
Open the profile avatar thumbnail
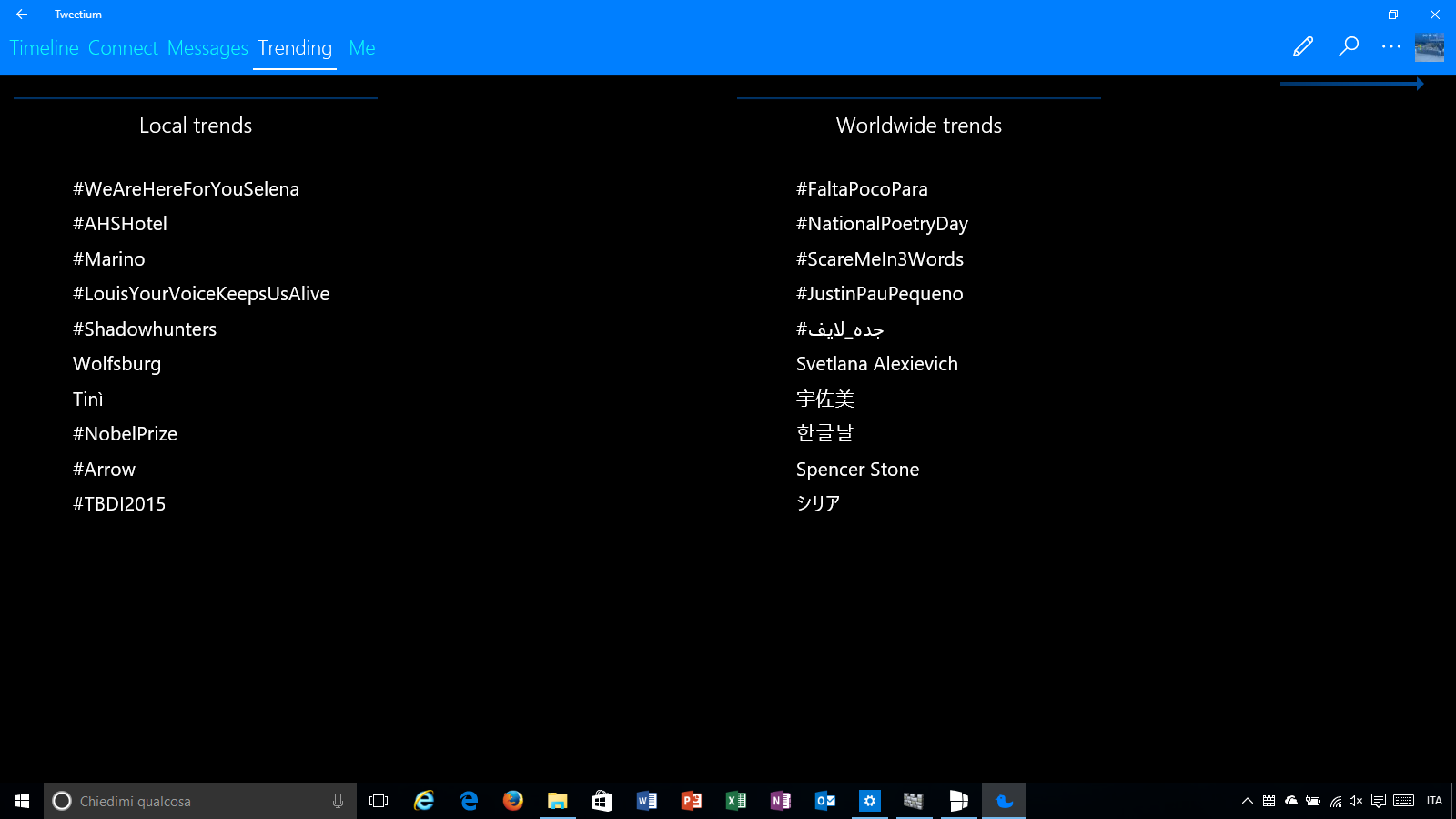1430,47
